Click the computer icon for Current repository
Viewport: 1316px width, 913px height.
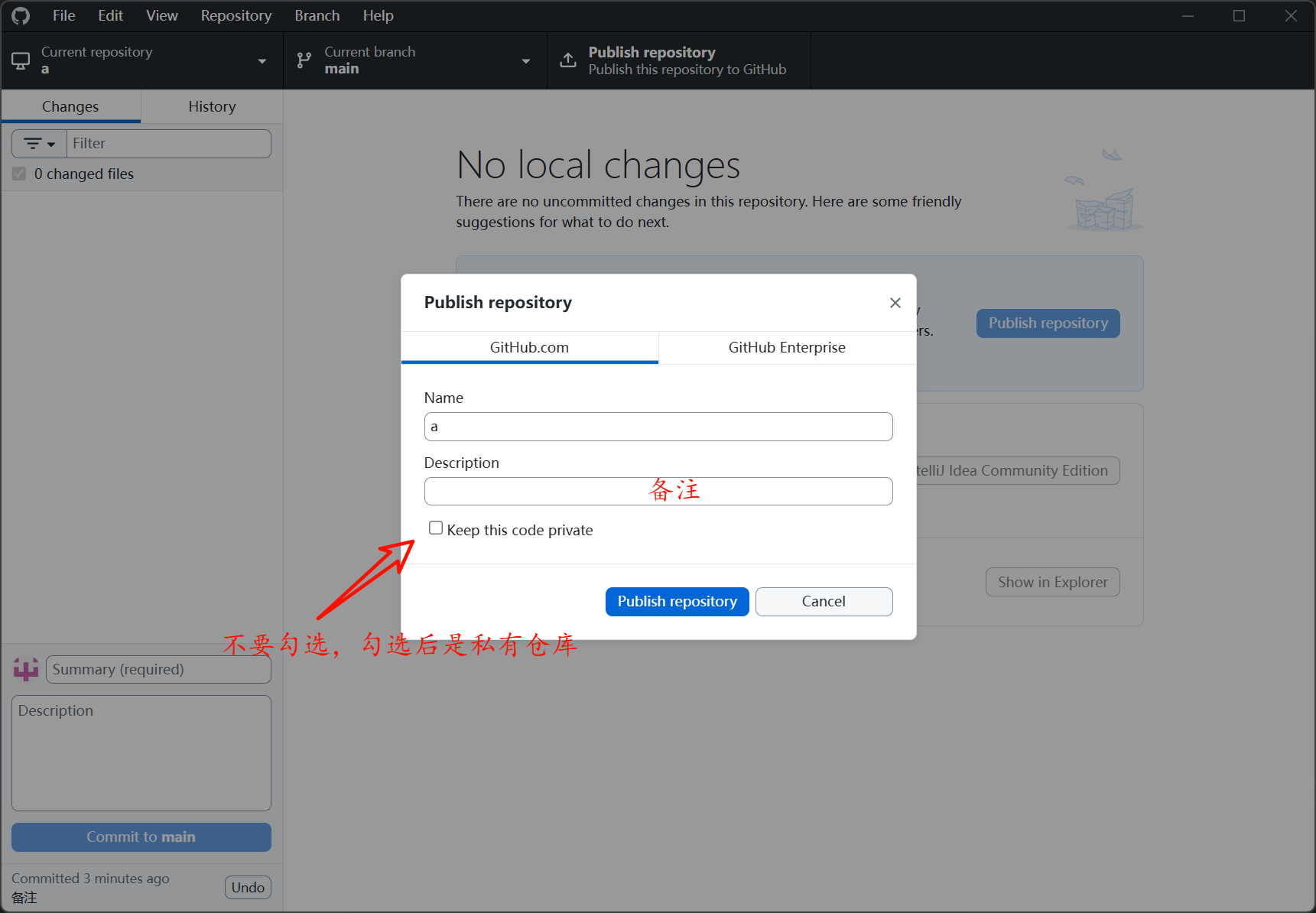21,60
